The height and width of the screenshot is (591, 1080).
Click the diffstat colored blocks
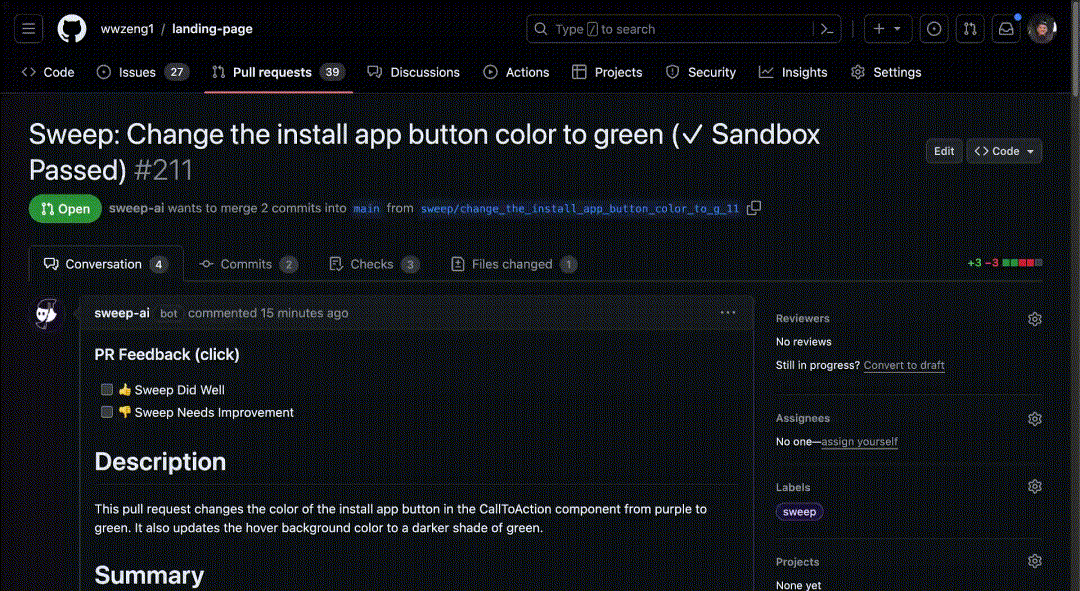pos(1022,262)
